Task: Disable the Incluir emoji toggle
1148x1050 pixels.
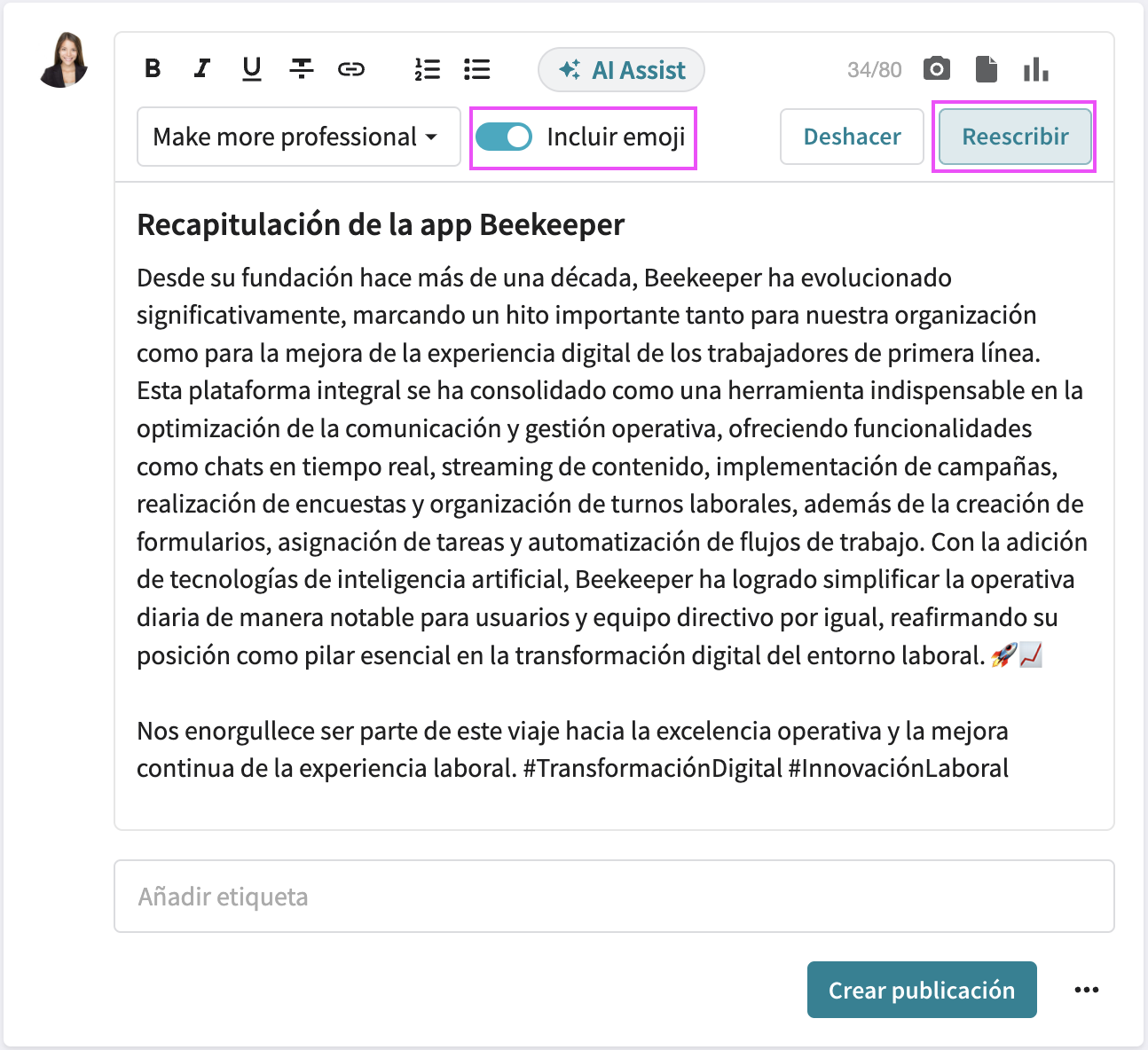Action: point(504,137)
